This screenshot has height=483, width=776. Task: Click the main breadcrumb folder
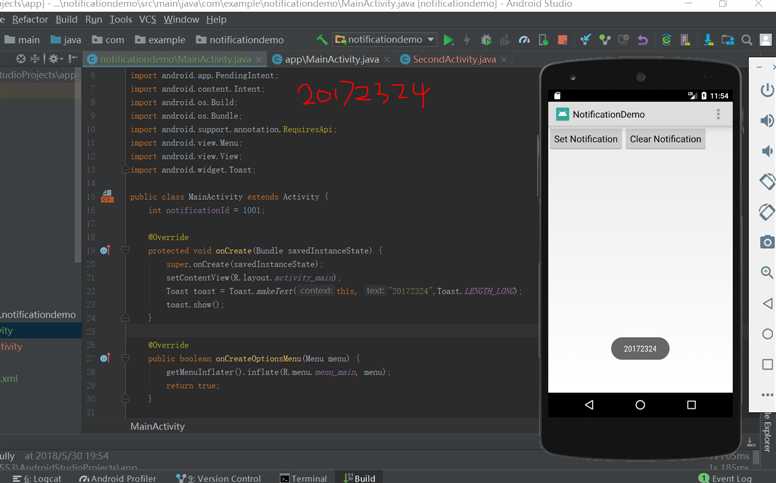[x=22, y=40]
